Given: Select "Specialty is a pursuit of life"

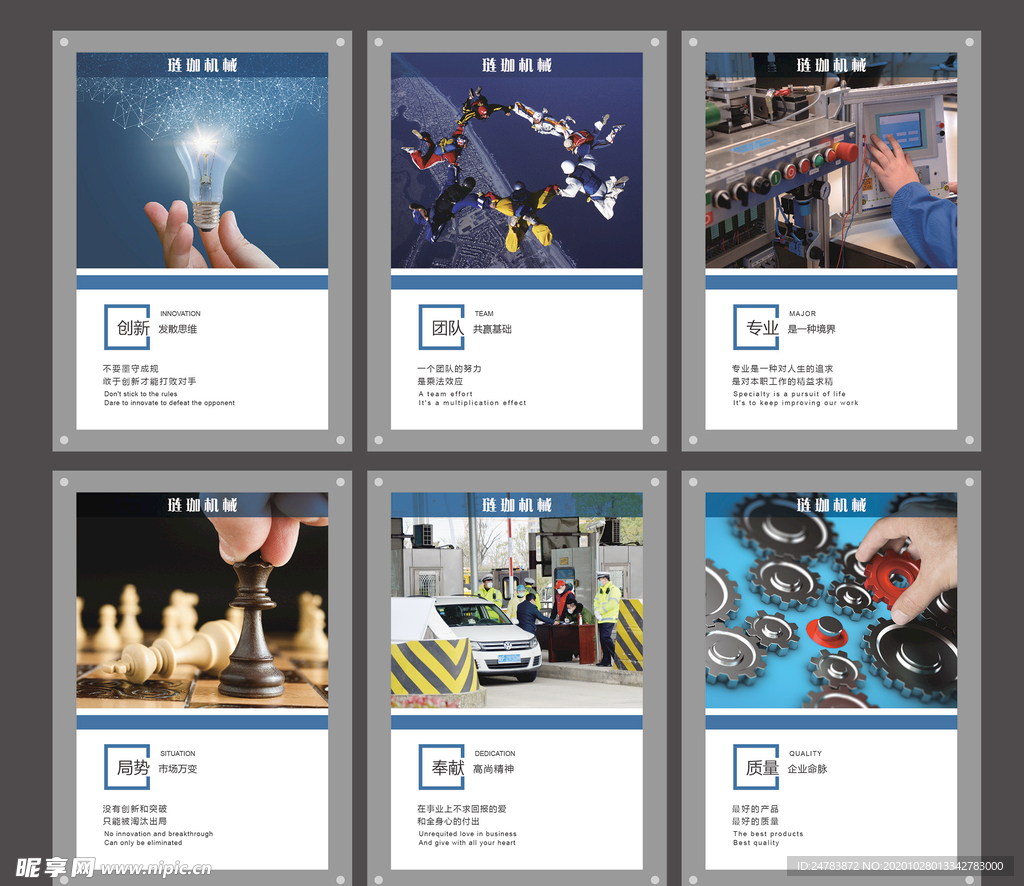Looking at the screenshot, I should [x=789, y=394].
